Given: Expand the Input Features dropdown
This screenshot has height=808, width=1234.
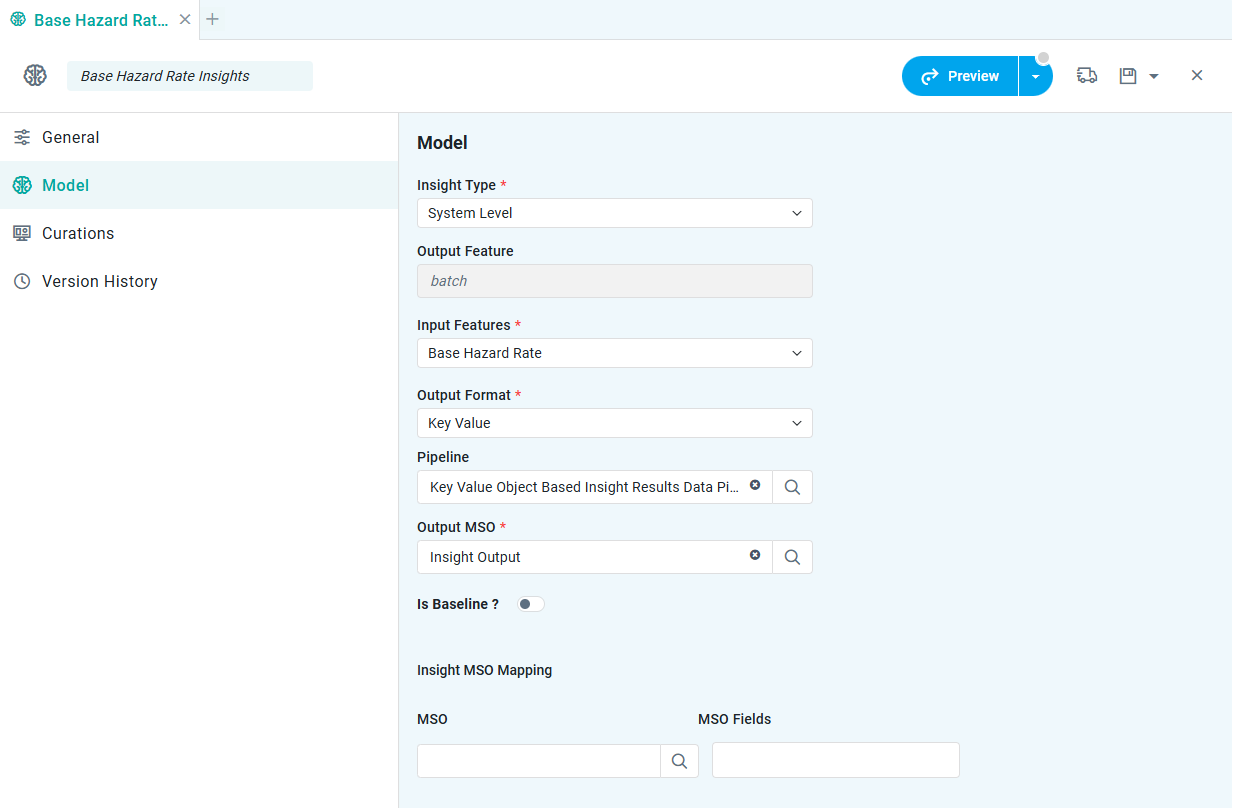Looking at the screenshot, I should (x=615, y=353).
